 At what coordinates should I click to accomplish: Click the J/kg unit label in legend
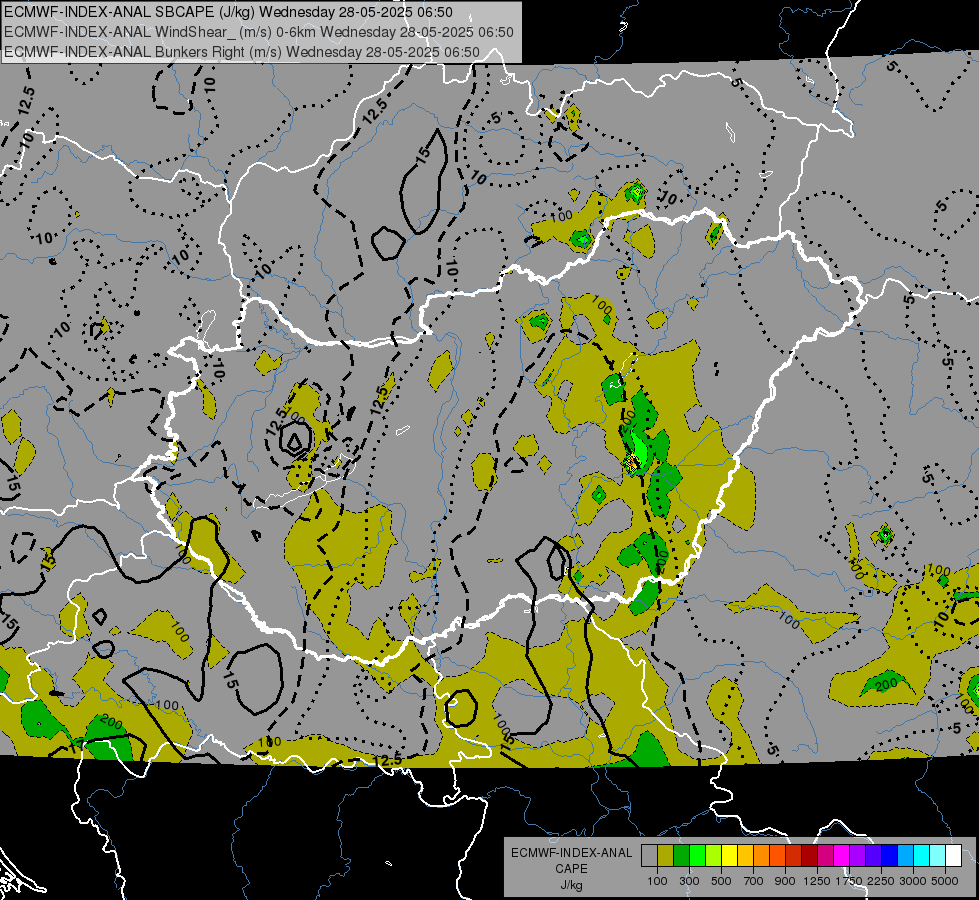[571, 885]
